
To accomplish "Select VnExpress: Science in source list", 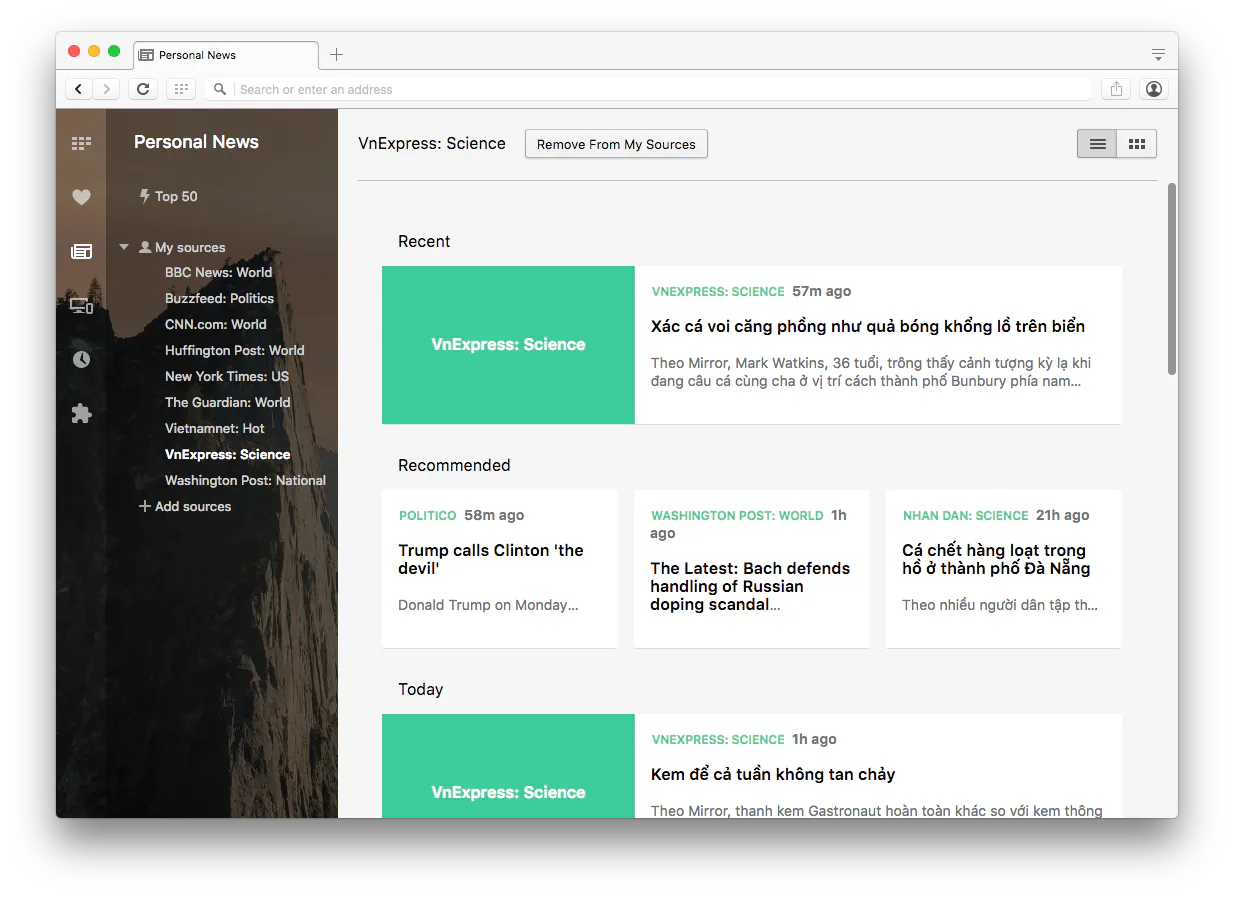I will point(227,454).
